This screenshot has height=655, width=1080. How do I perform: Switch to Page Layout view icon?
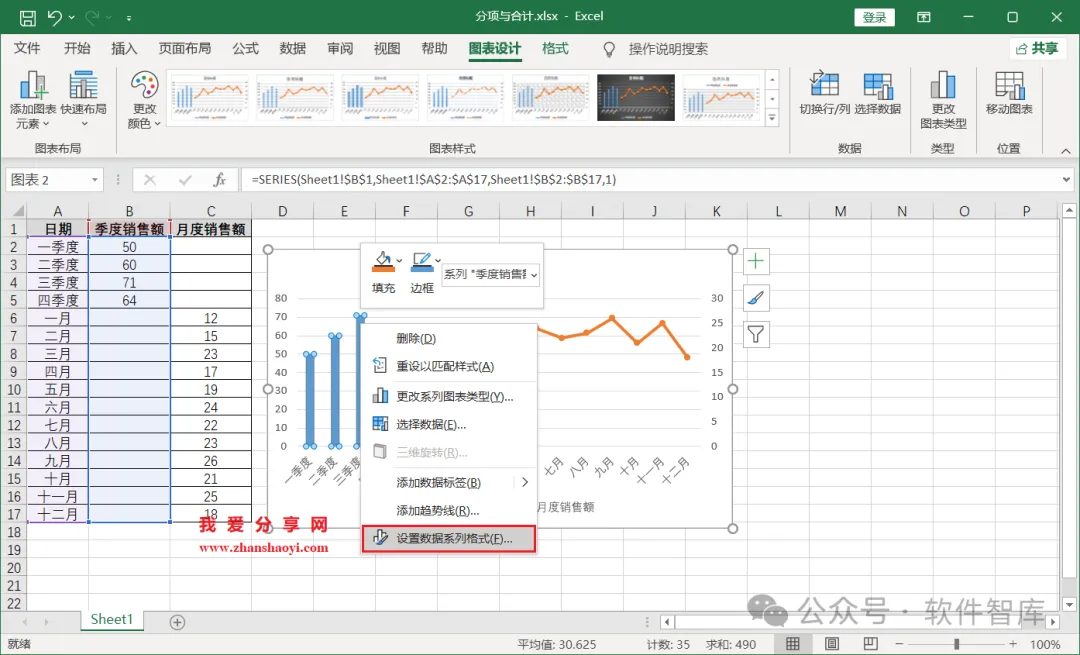pos(832,644)
